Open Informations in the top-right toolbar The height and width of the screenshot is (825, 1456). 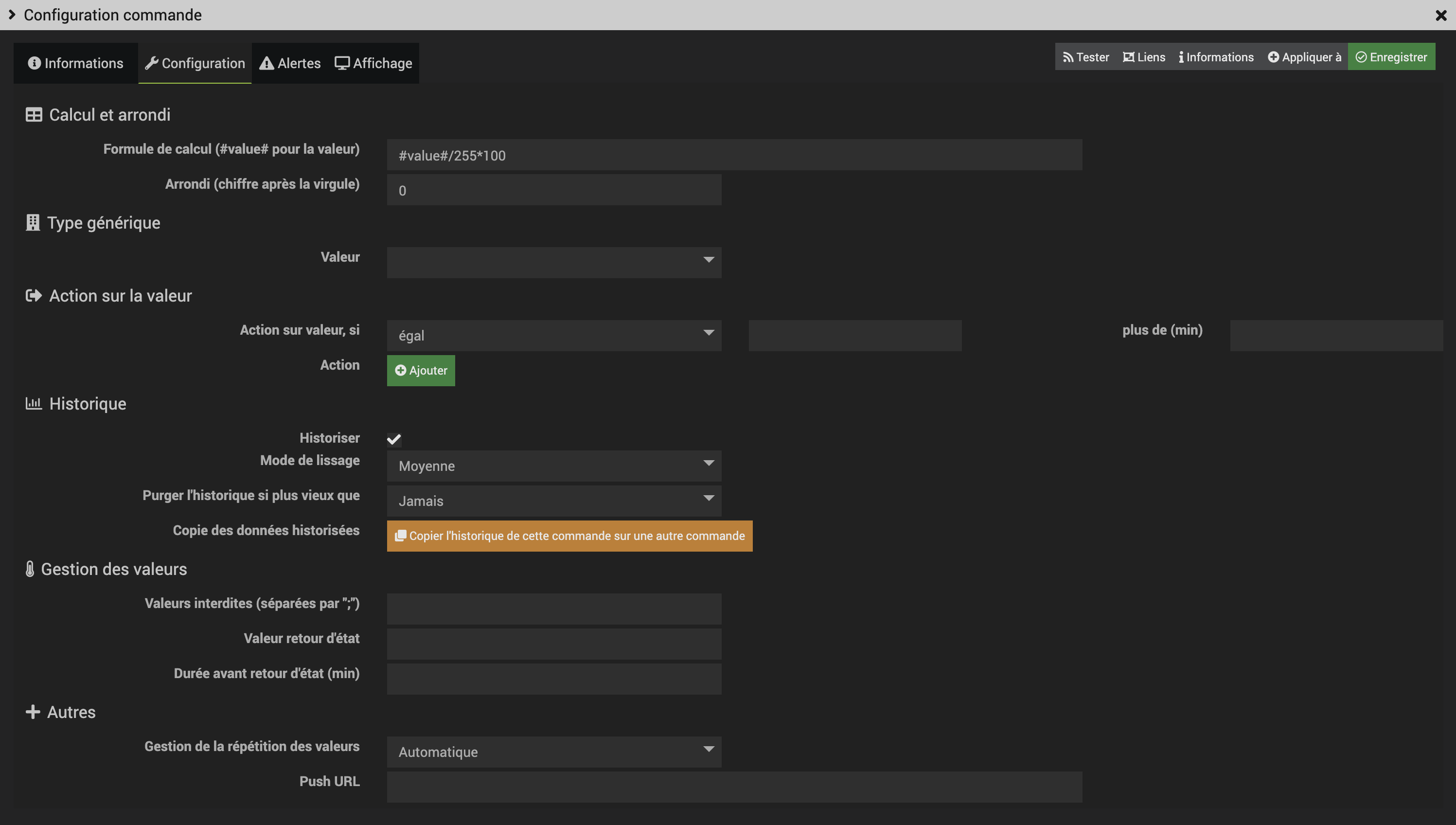[1216, 57]
